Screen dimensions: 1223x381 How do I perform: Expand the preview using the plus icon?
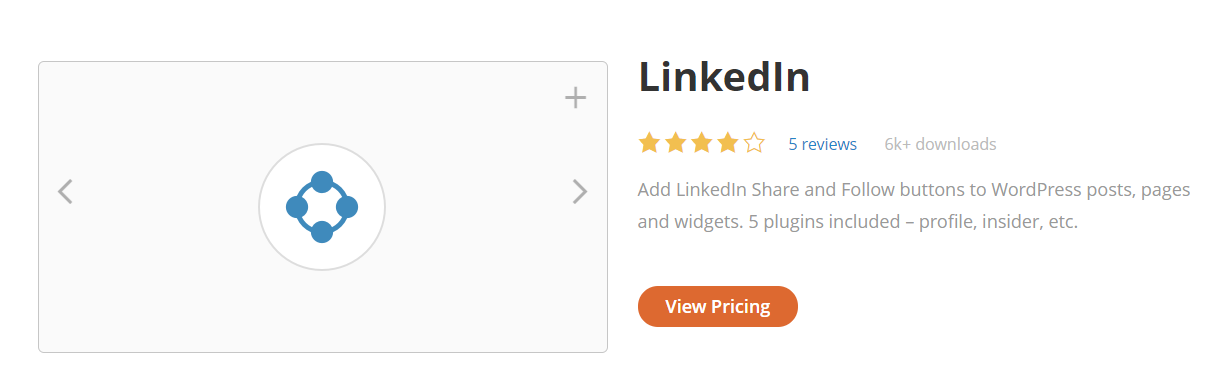point(575,98)
